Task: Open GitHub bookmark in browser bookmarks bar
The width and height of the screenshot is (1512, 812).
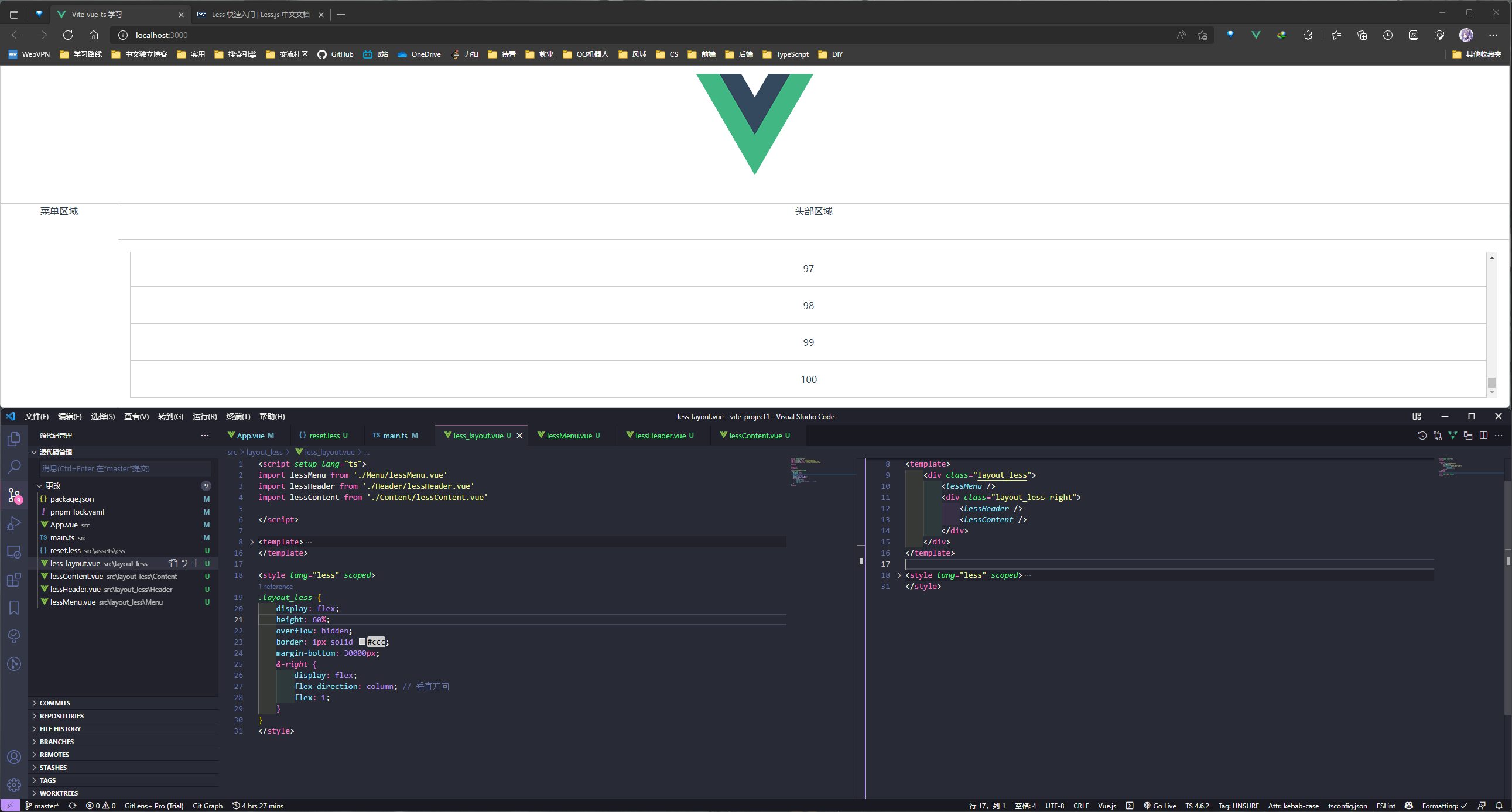Action: (335, 54)
